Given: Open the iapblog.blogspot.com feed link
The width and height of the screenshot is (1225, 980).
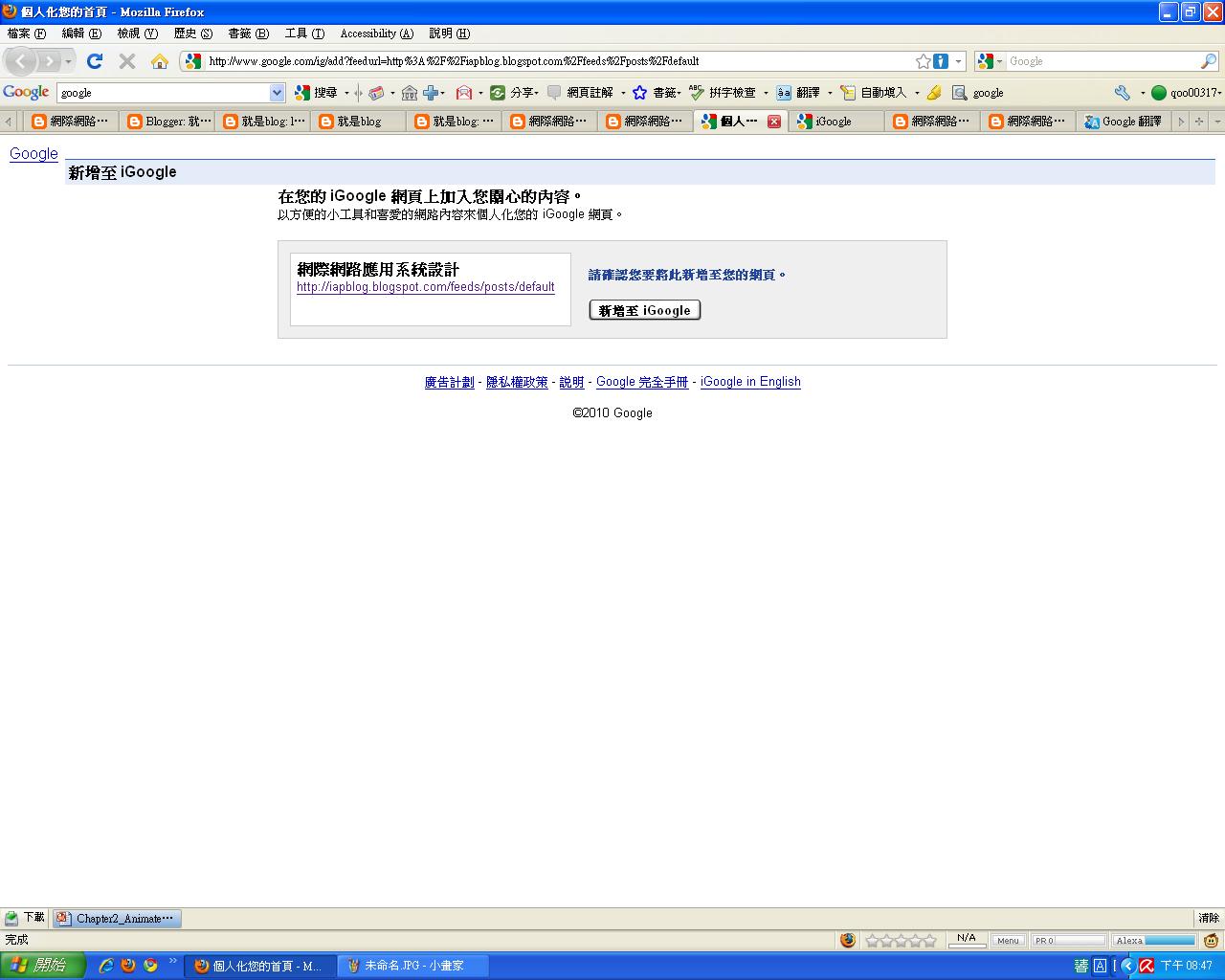Looking at the screenshot, I should coord(426,287).
